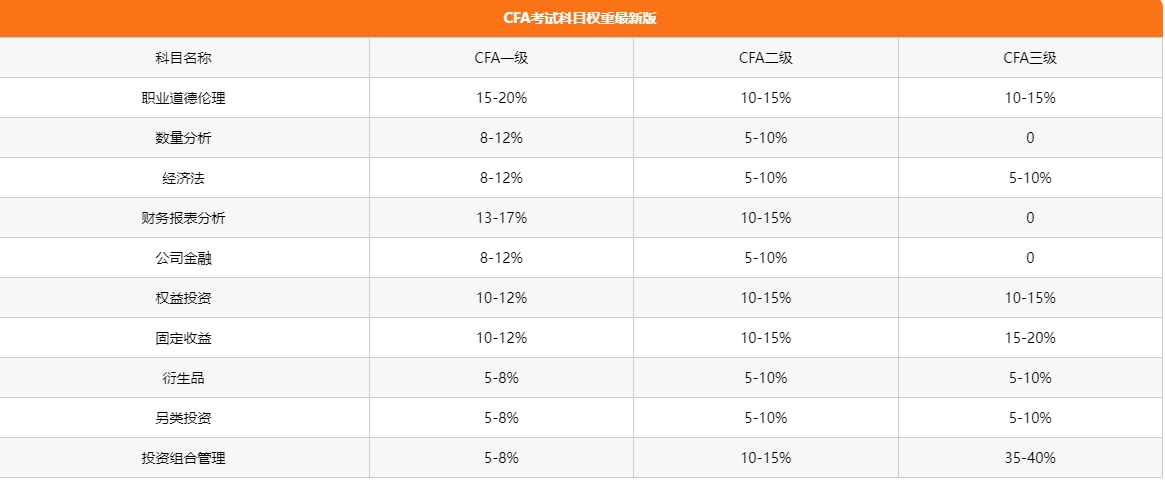Click the "财务报表分析" subject cell
Screen dimensions: 1165x480
click(x=184, y=218)
